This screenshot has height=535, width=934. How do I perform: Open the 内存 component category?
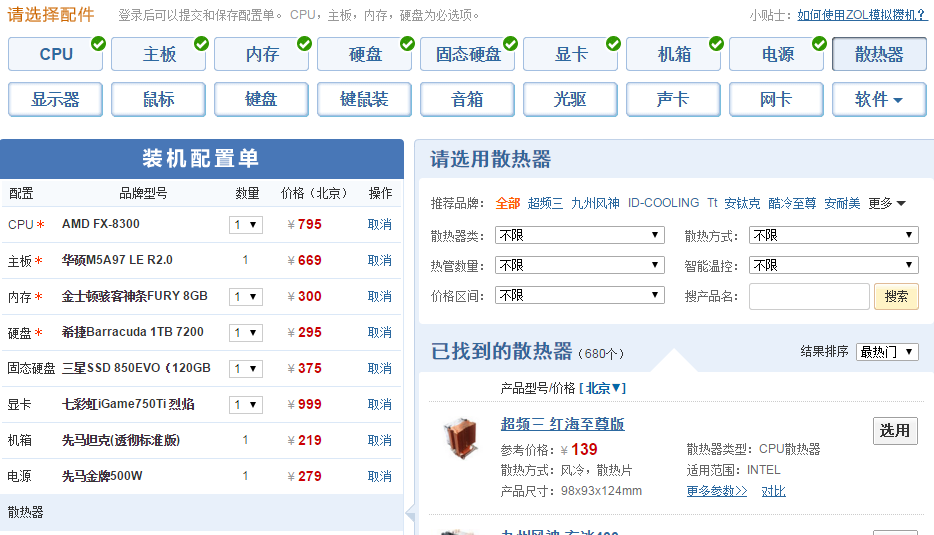click(x=261, y=54)
